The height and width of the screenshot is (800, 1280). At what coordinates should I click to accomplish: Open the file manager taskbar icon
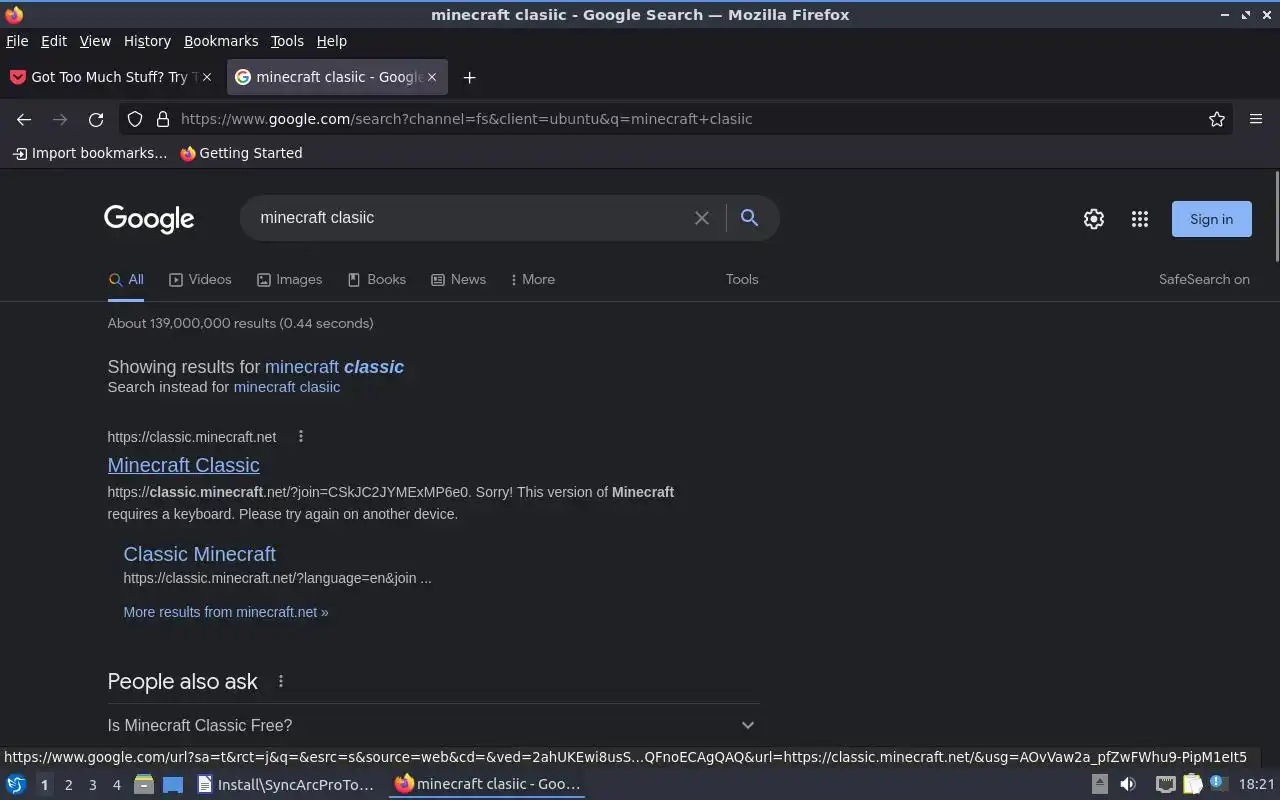144,784
